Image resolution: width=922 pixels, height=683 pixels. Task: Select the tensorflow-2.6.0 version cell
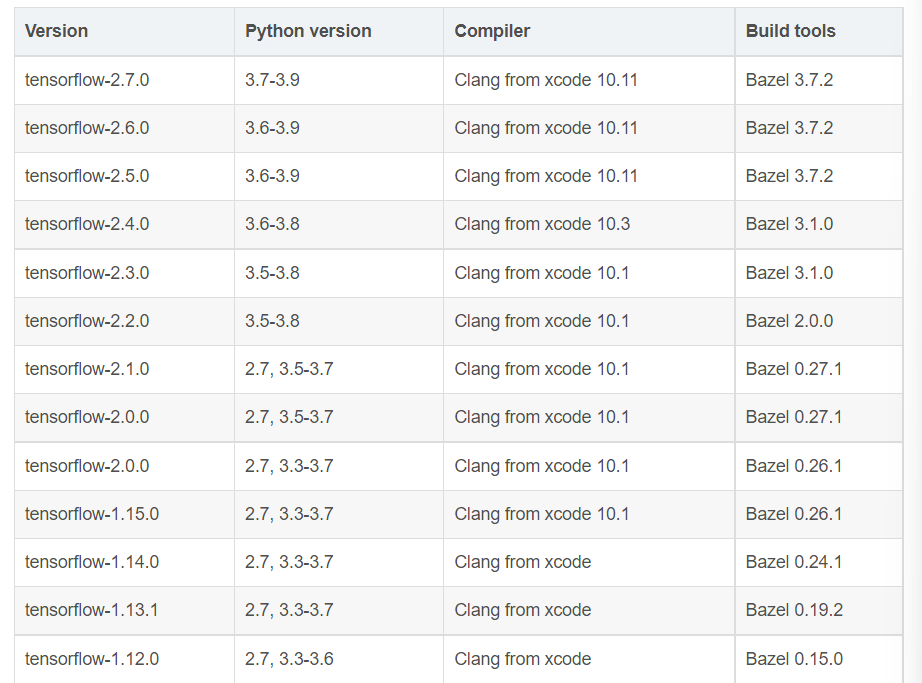pyautogui.click(x=87, y=128)
